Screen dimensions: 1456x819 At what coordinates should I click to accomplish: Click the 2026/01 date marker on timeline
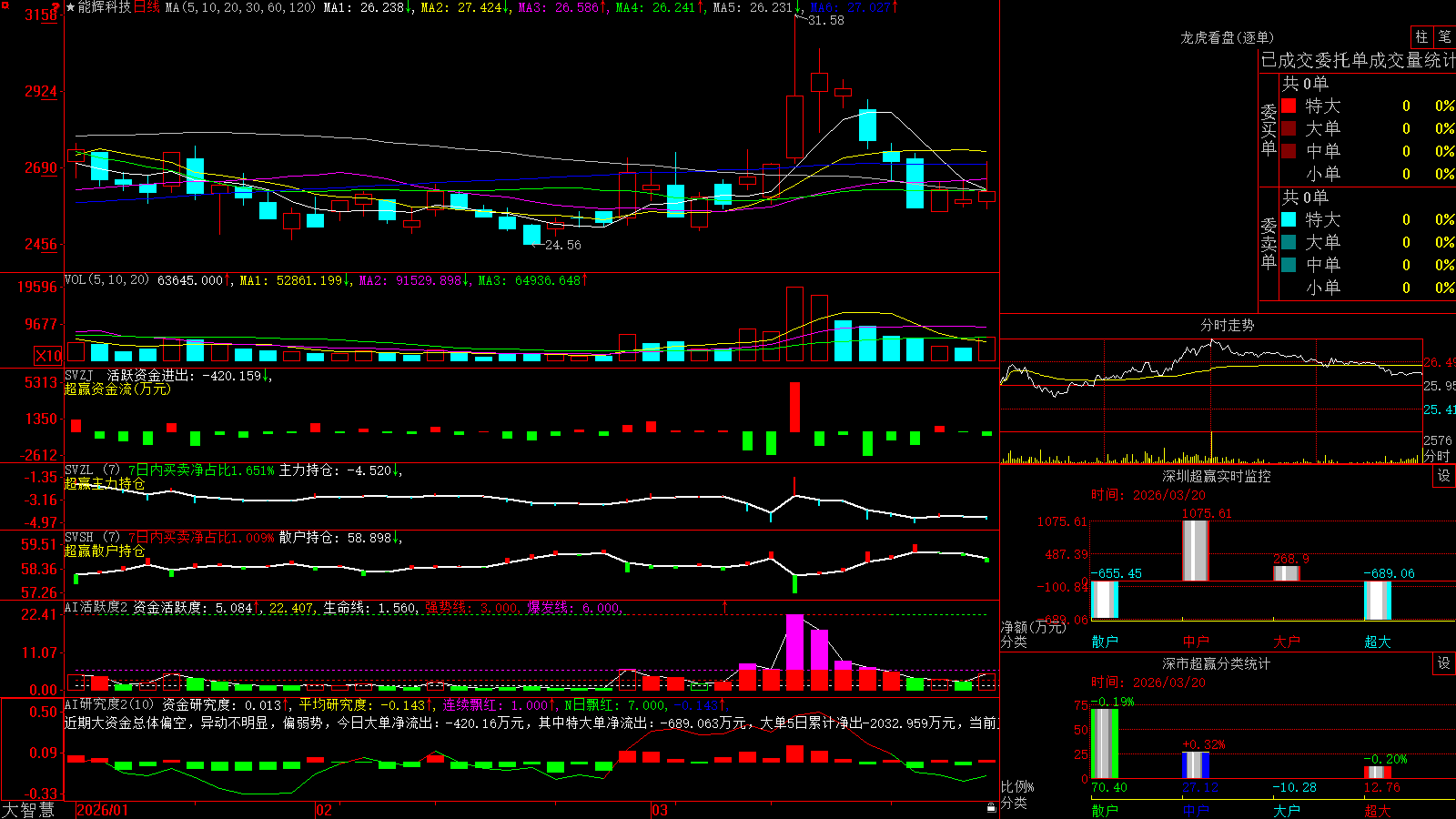[x=103, y=810]
